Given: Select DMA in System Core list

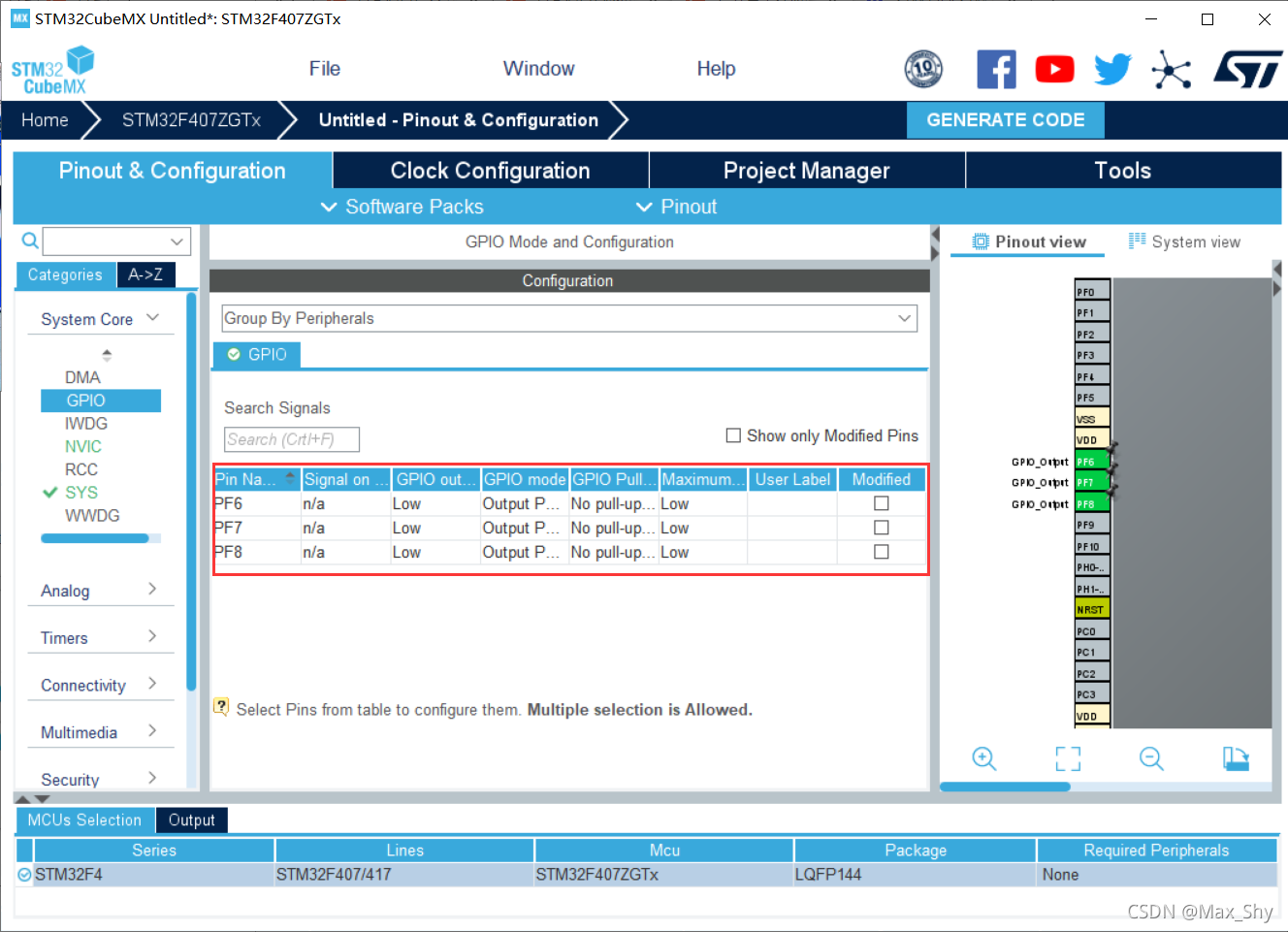Looking at the screenshot, I should [x=82, y=377].
